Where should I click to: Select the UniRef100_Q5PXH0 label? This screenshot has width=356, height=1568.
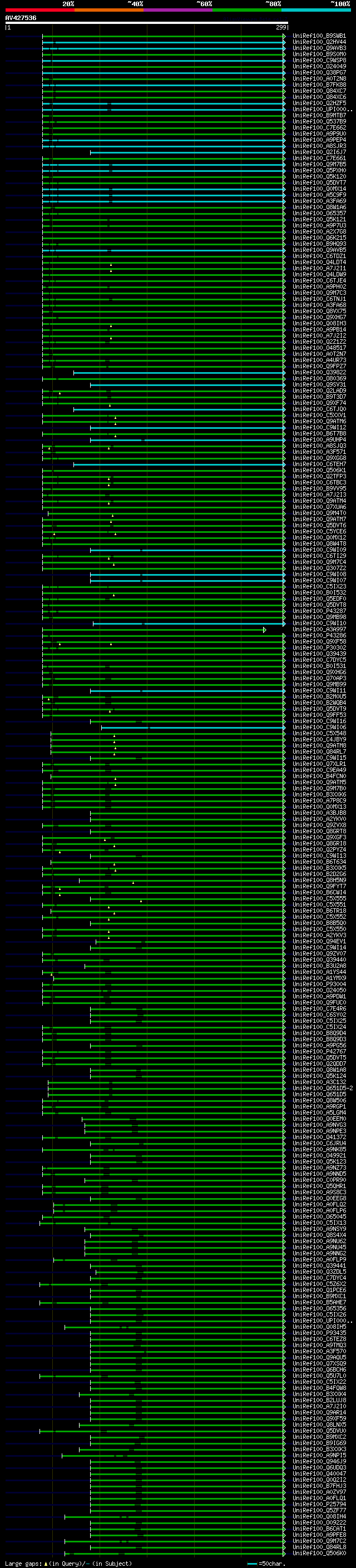coord(319,170)
